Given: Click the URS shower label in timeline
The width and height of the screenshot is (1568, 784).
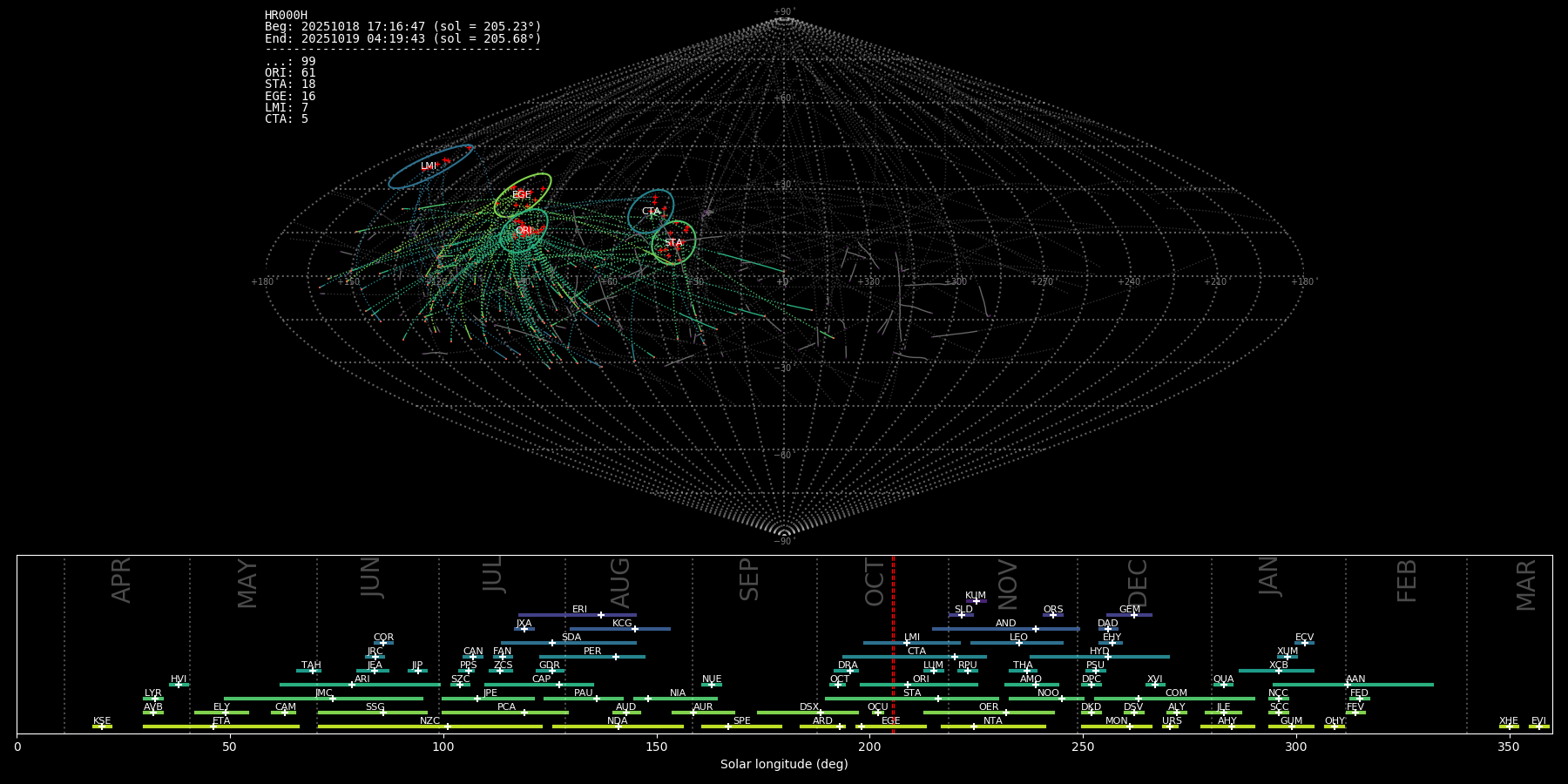Looking at the screenshot, I should pyautogui.click(x=1173, y=721).
